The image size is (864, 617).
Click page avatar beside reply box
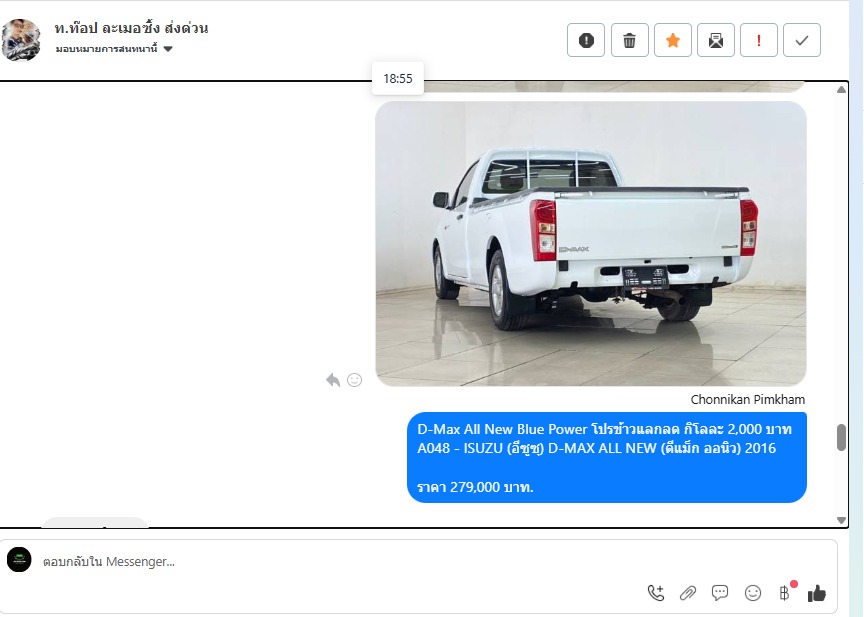19,560
